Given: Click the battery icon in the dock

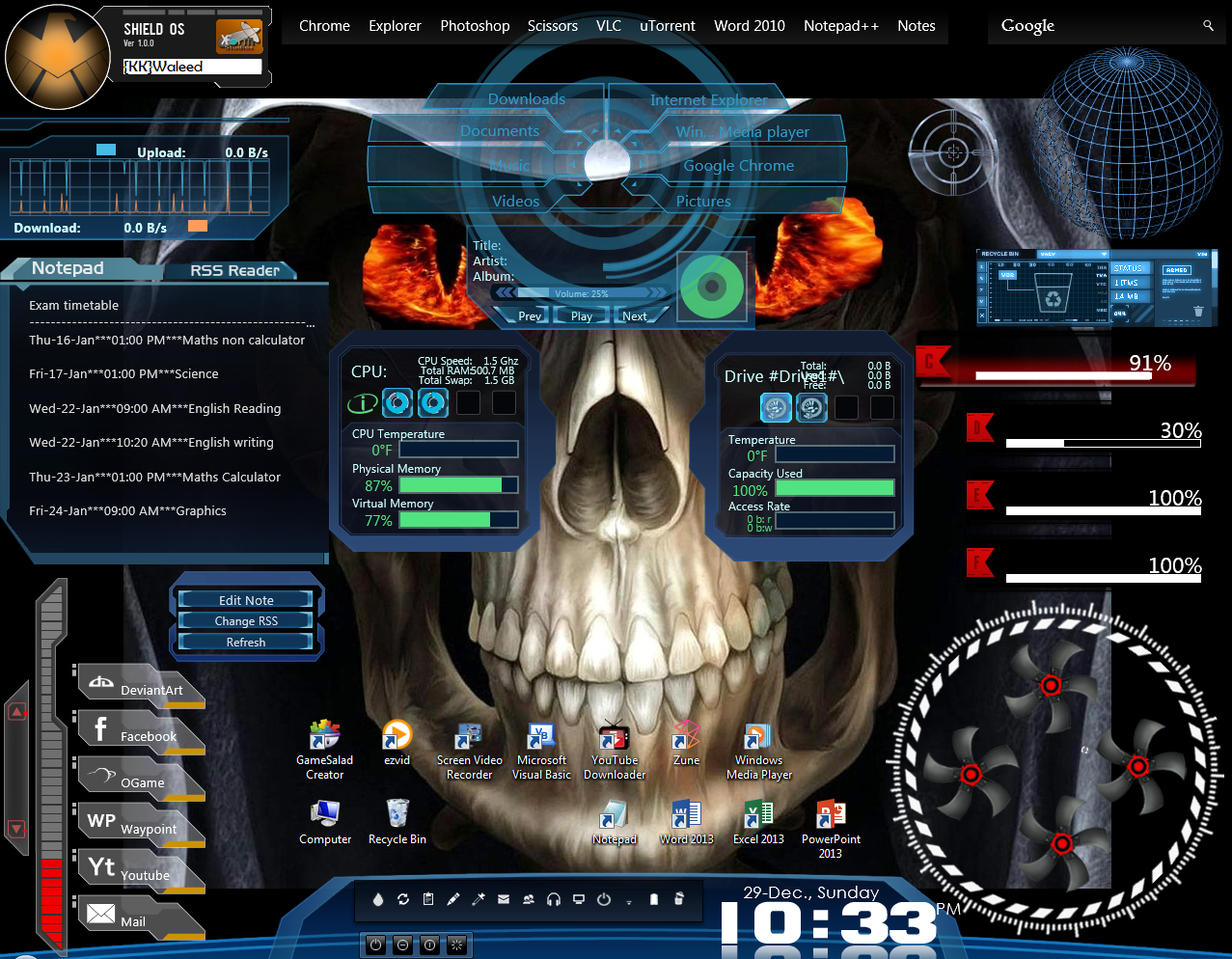Looking at the screenshot, I should 653,899.
